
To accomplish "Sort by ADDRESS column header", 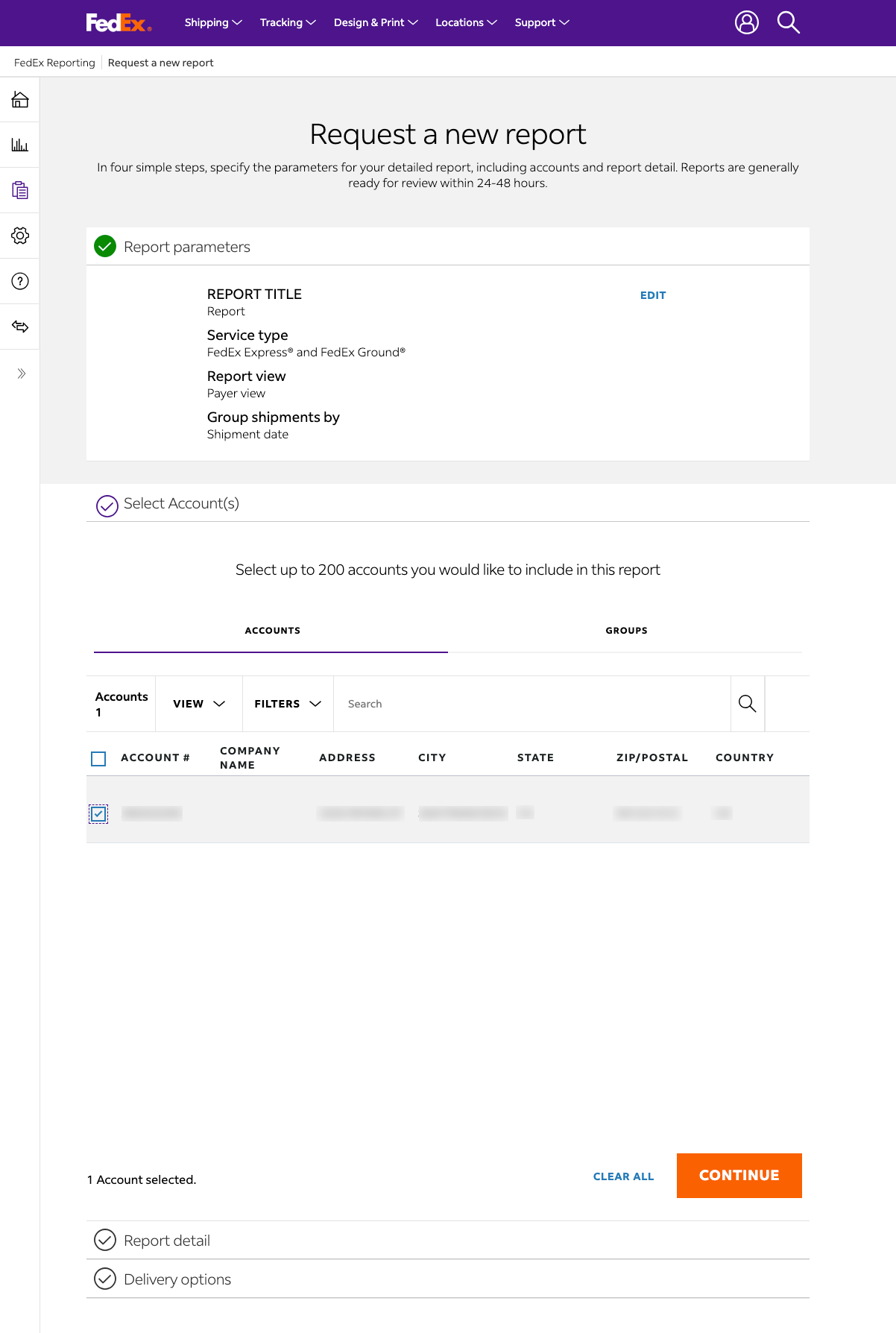I will 347,757.
